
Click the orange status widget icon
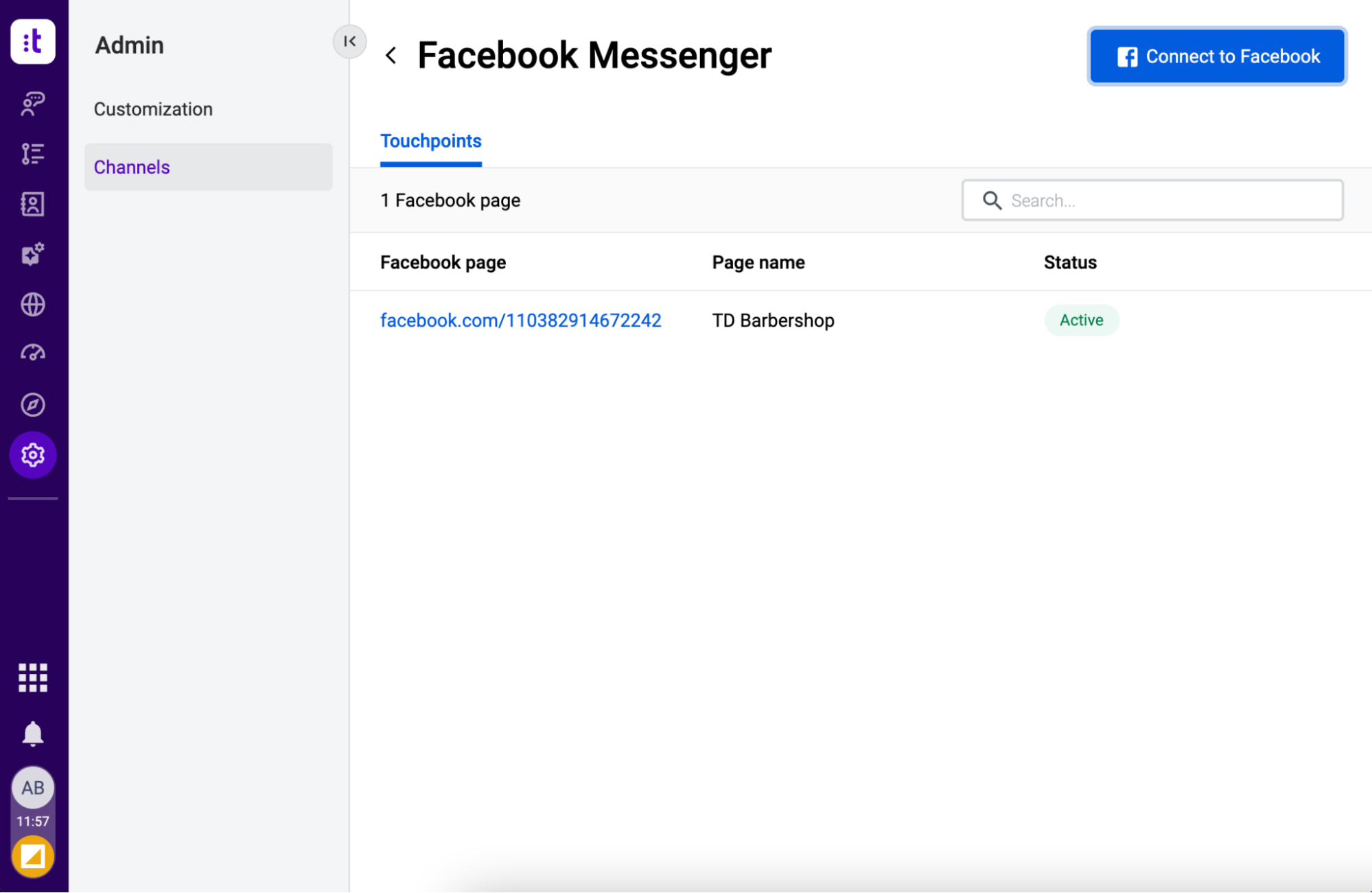[32, 857]
